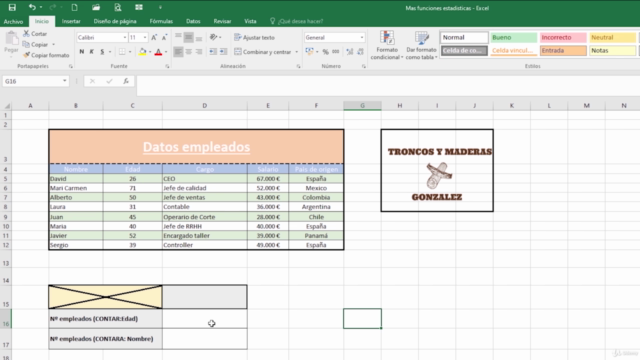Align text left
Image resolution: width=640 pixels, height=360 pixels.
[178, 52]
